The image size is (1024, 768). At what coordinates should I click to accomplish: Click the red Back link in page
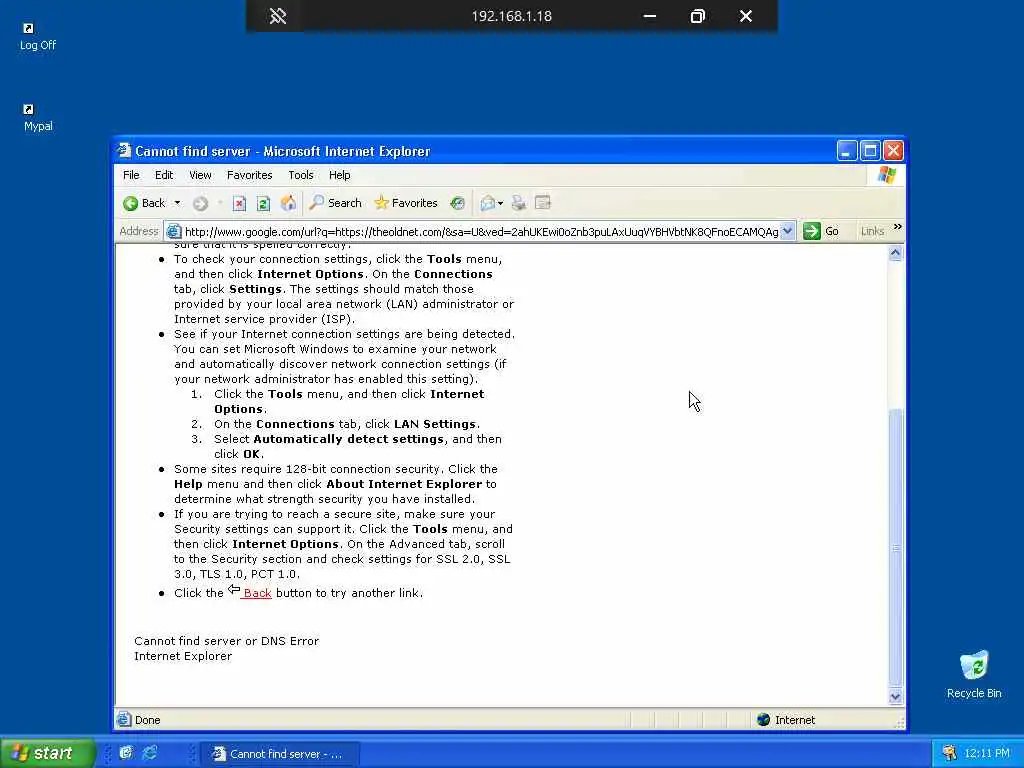coord(257,593)
